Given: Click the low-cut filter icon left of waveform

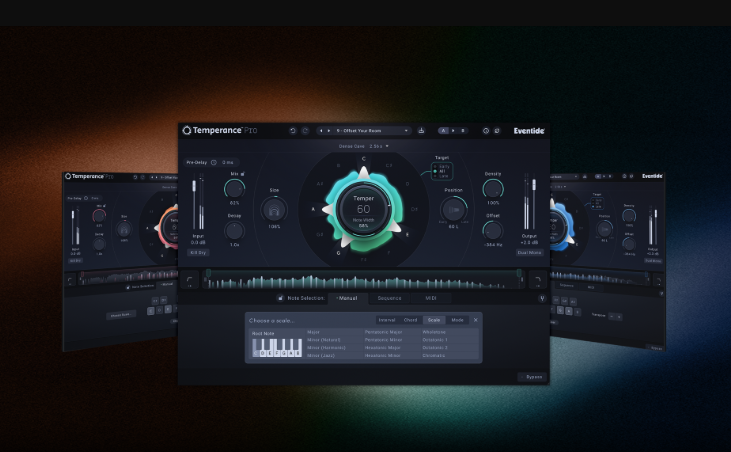Looking at the screenshot, I should 190,280.
